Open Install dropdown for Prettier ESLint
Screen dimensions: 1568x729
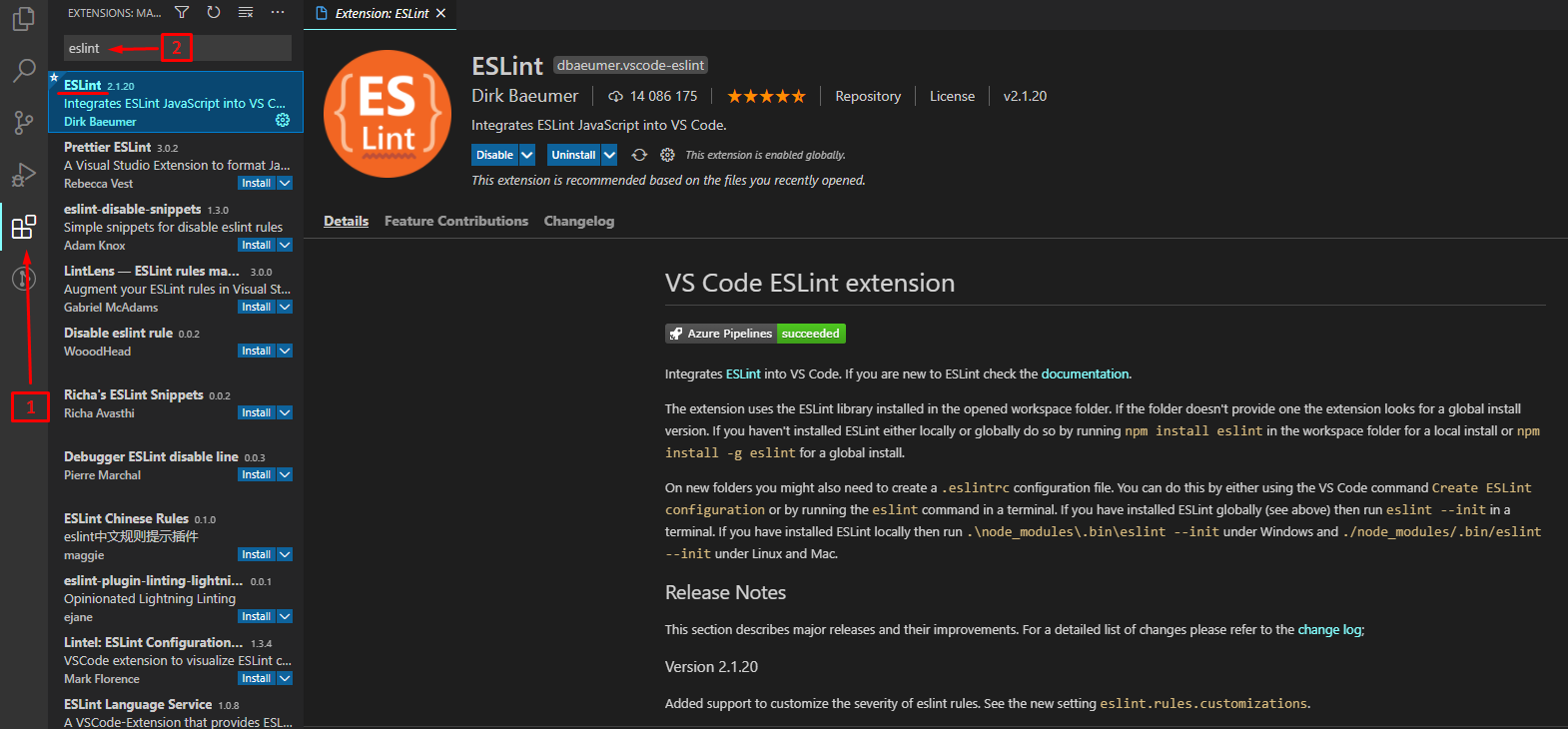285,183
